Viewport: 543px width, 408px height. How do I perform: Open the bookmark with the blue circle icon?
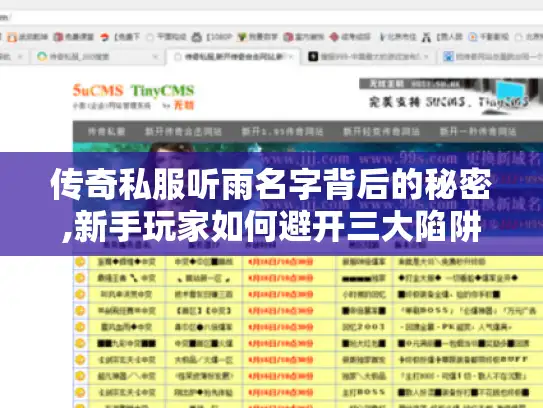click(488, 37)
